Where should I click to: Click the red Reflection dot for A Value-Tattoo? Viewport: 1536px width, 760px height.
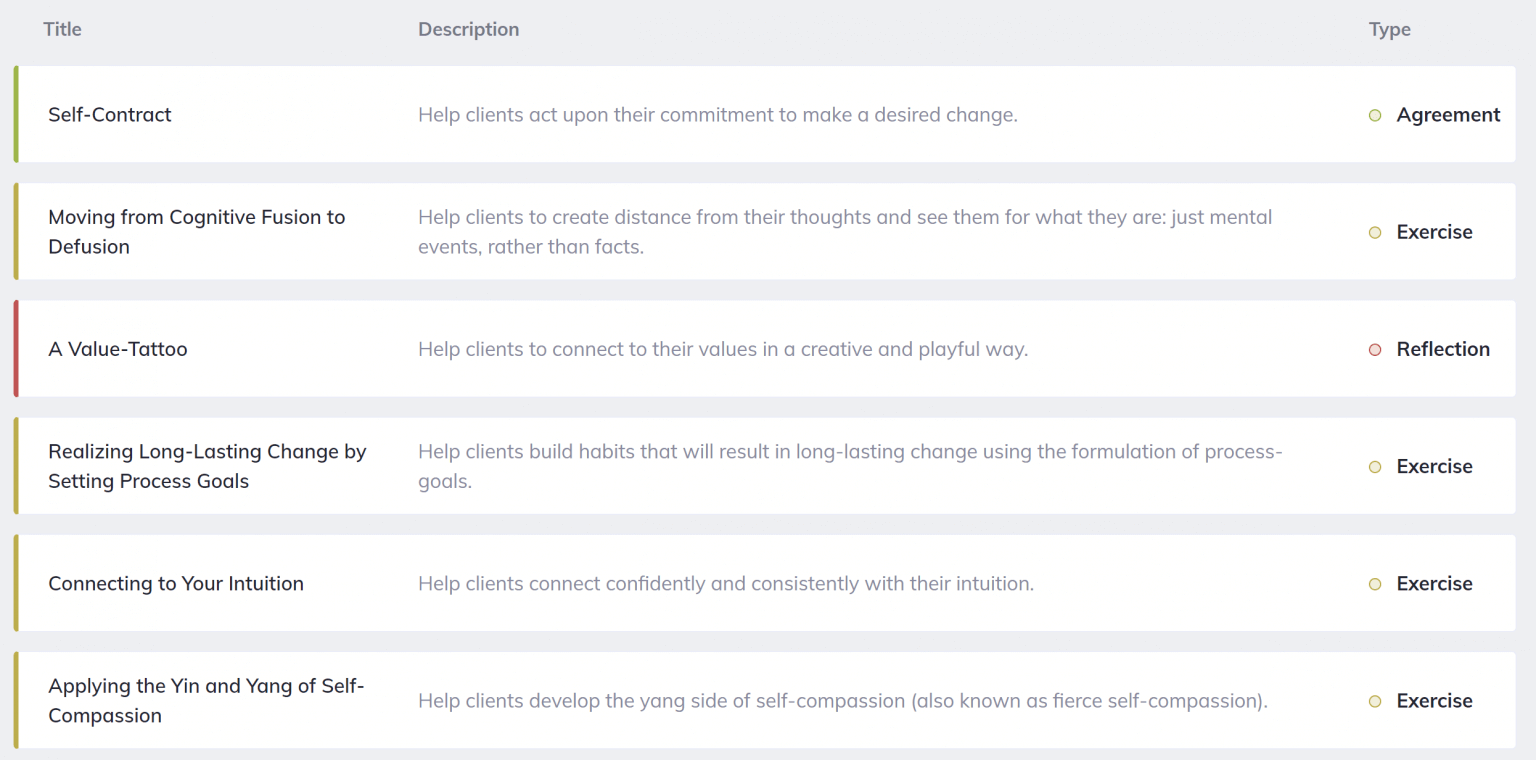1374,349
